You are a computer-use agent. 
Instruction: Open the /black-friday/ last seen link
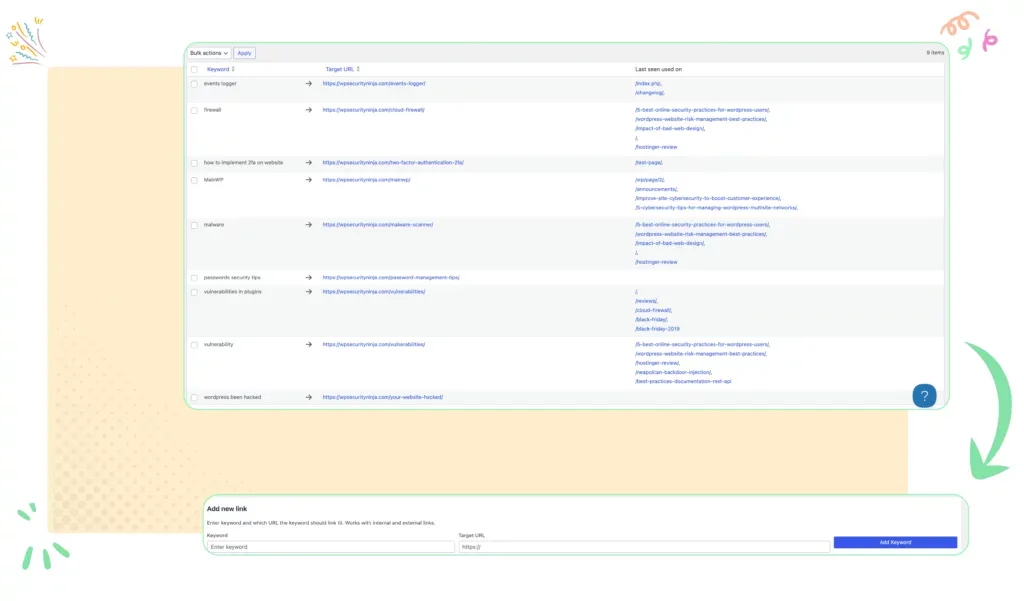click(x=652, y=319)
